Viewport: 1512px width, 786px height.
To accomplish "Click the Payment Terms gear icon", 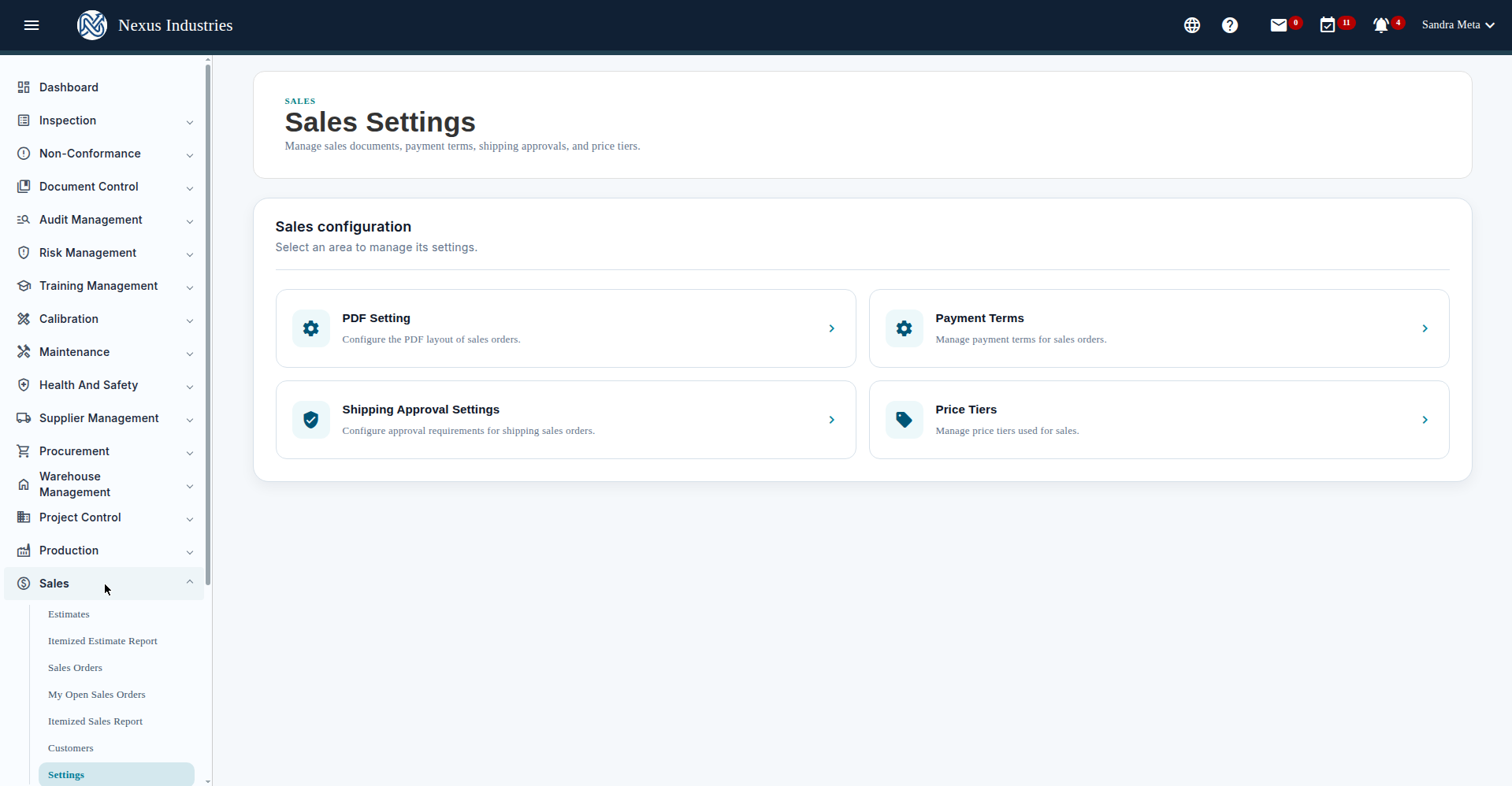I will coord(905,328).
